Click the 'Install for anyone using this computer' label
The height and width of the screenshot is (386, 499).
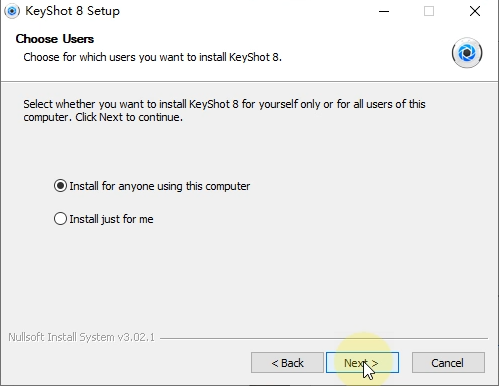pyautogui.click(x=160, y=186)
